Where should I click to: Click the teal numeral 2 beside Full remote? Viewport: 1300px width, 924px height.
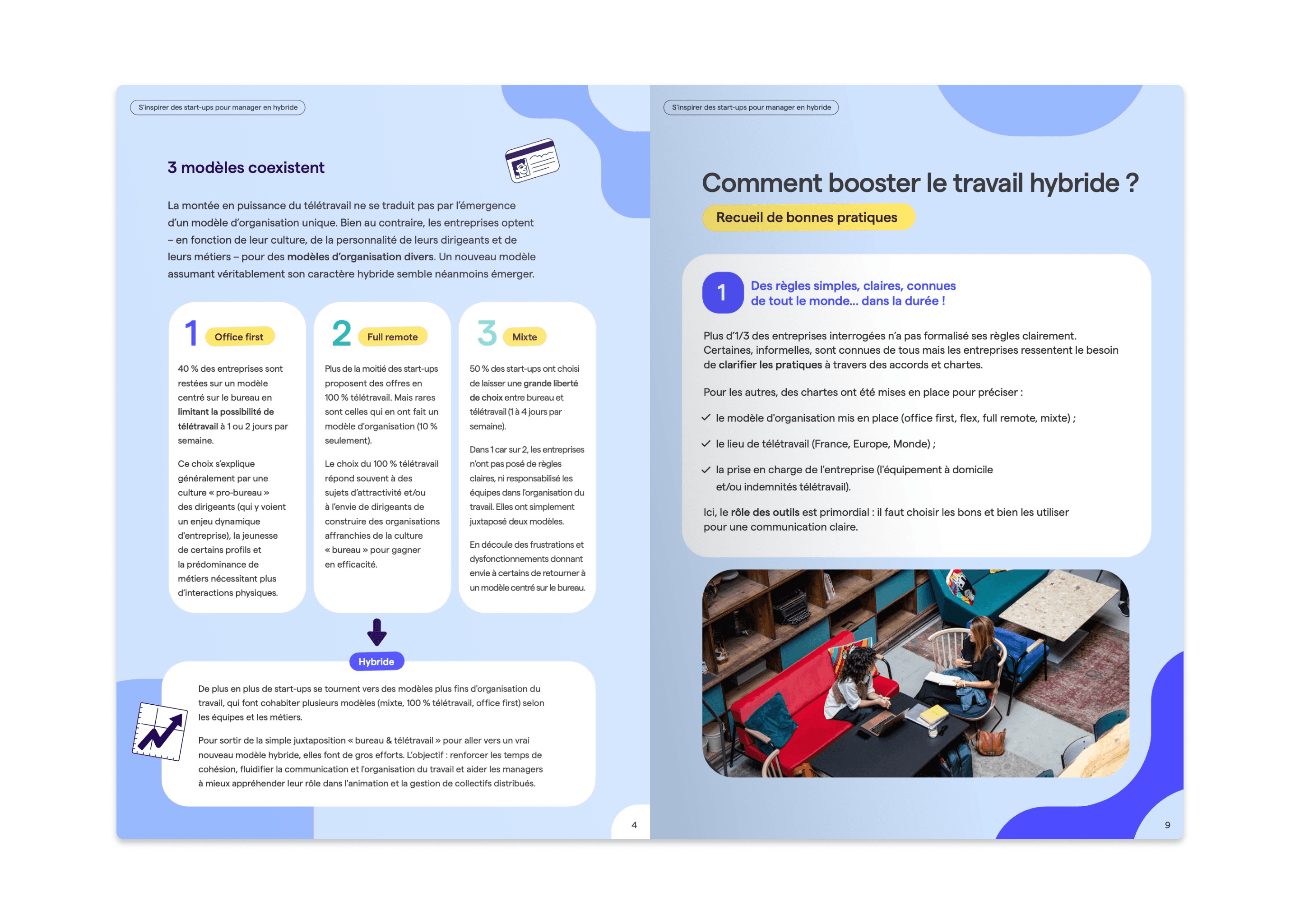coord(341,333)
